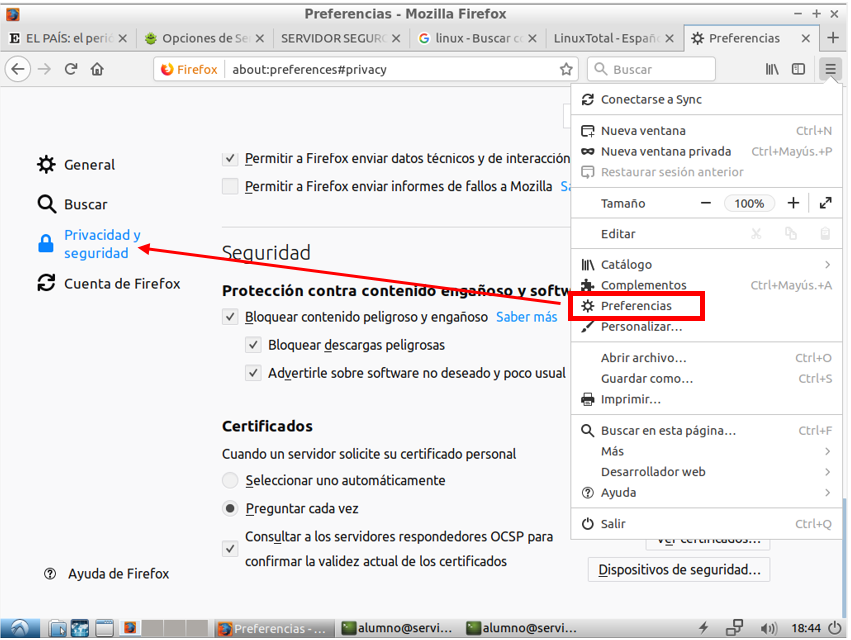Image resolution: width=851 pixels, height=640 pixels.
Task: Choose Buscar en esta página…
Action: [706, 430]
